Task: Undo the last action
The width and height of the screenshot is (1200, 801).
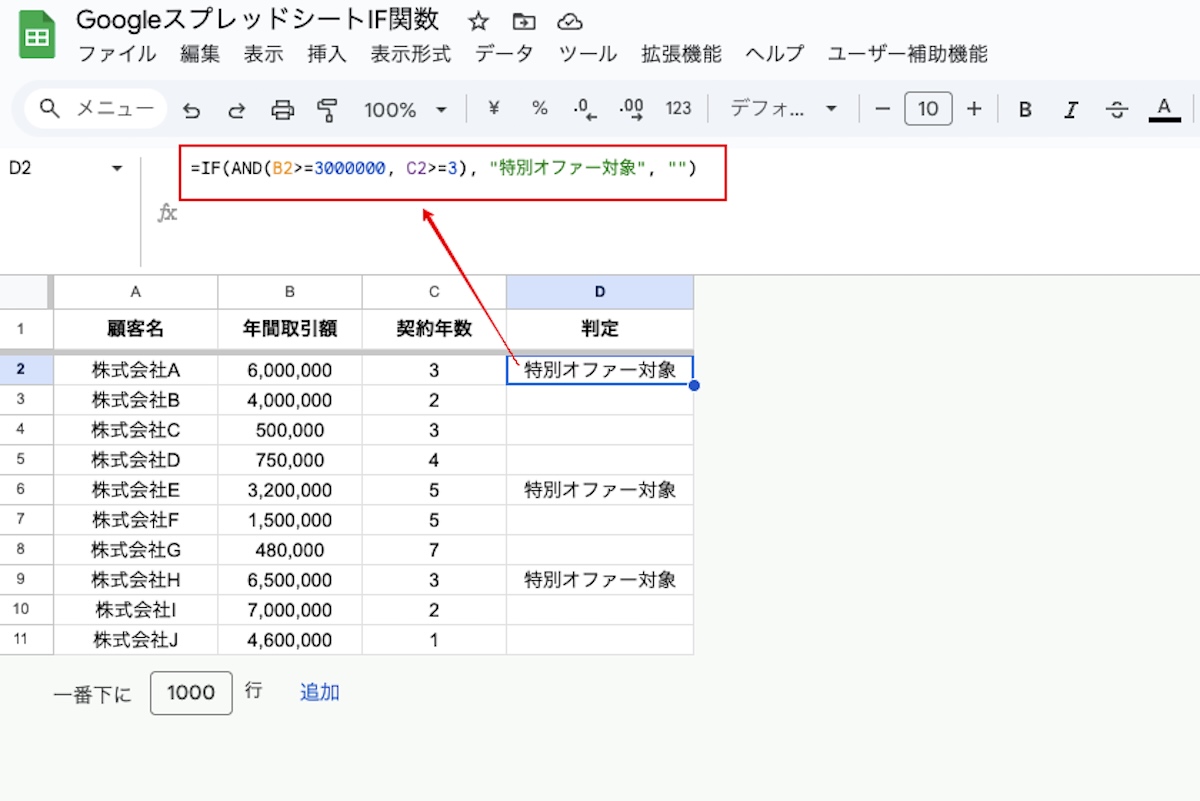Action: click(x=191, y=109)
